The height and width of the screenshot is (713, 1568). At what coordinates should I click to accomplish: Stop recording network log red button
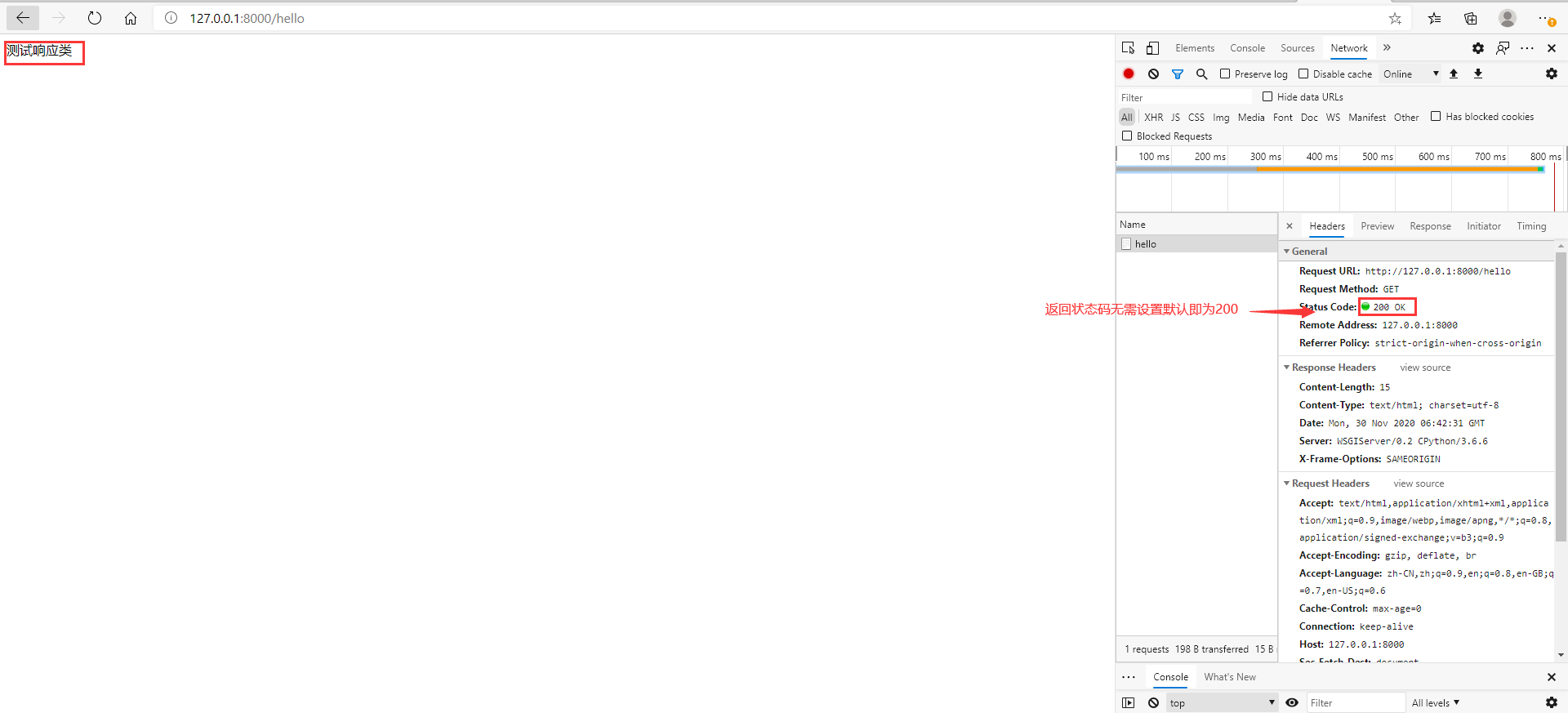tap(1129, 74)
